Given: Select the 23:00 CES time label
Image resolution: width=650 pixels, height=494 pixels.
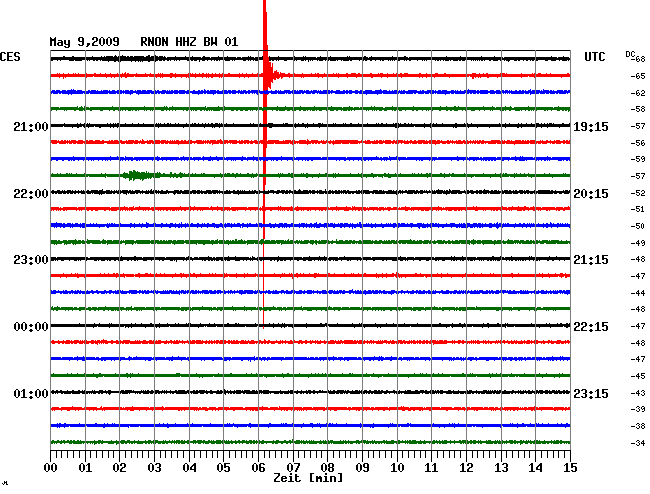Looking at the screenshot, I should click(31, 260).
